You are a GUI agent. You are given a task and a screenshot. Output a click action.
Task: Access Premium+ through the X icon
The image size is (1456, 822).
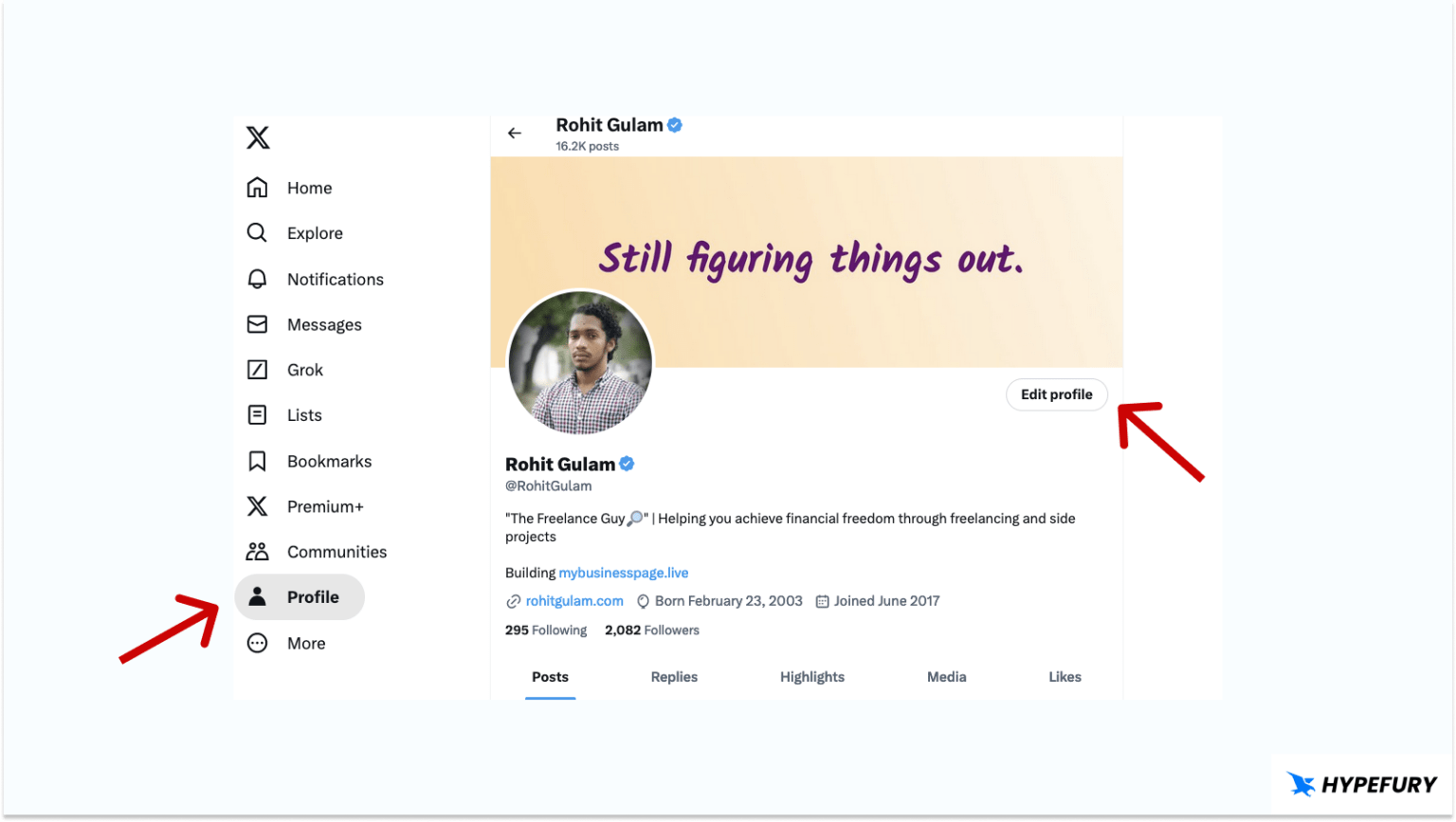point(257,506)
